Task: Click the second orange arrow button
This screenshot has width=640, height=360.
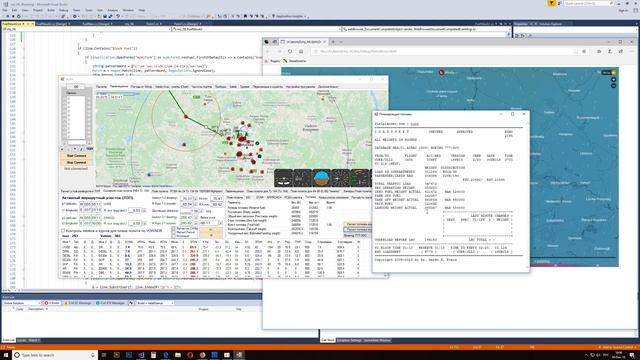Action: 211,235
